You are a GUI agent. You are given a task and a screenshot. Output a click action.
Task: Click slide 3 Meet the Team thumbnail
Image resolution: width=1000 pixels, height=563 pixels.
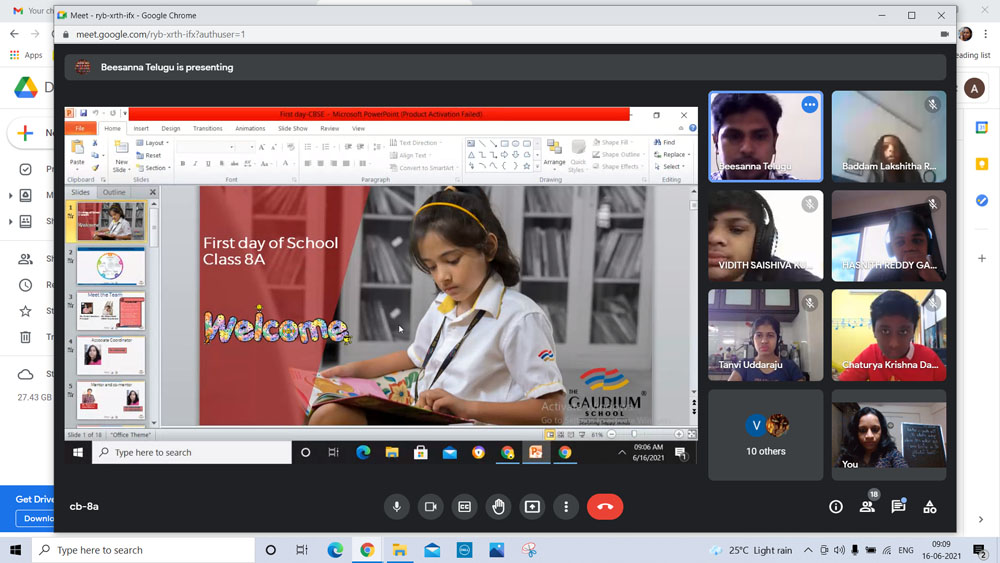pos(111,311)
